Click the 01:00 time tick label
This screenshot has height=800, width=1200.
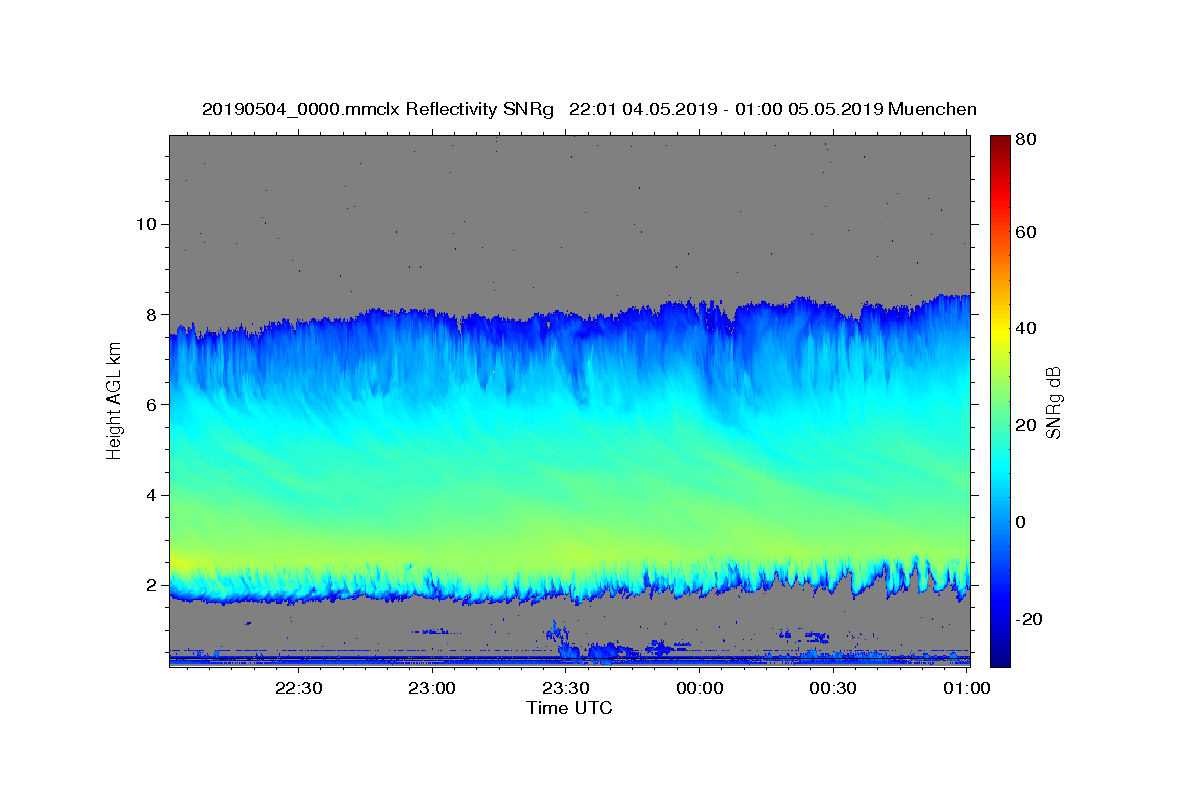[x=967, y=688]
